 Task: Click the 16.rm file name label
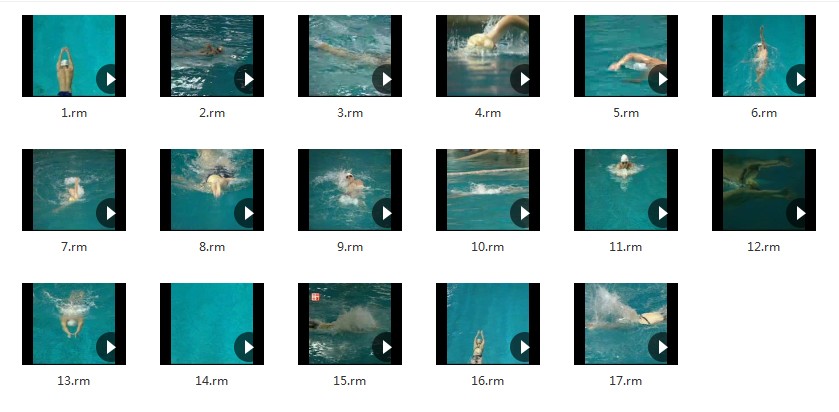pos(488,381)
